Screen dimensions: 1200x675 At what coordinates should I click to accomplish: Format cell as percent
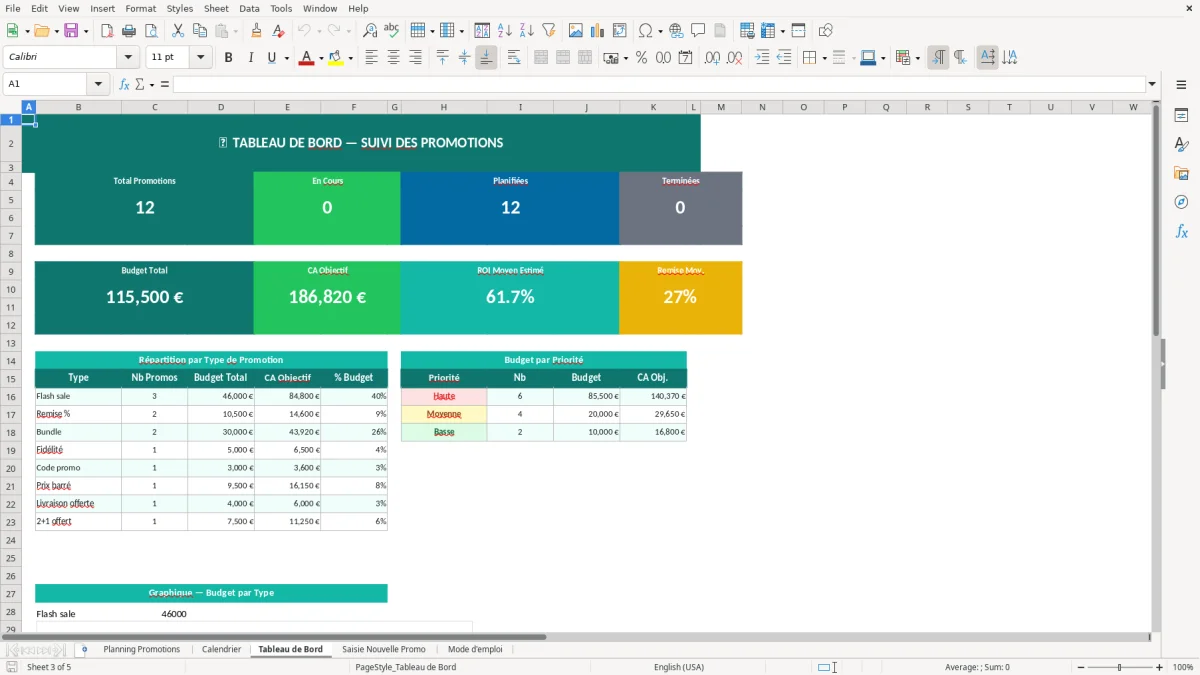click(x=641, y=58)
